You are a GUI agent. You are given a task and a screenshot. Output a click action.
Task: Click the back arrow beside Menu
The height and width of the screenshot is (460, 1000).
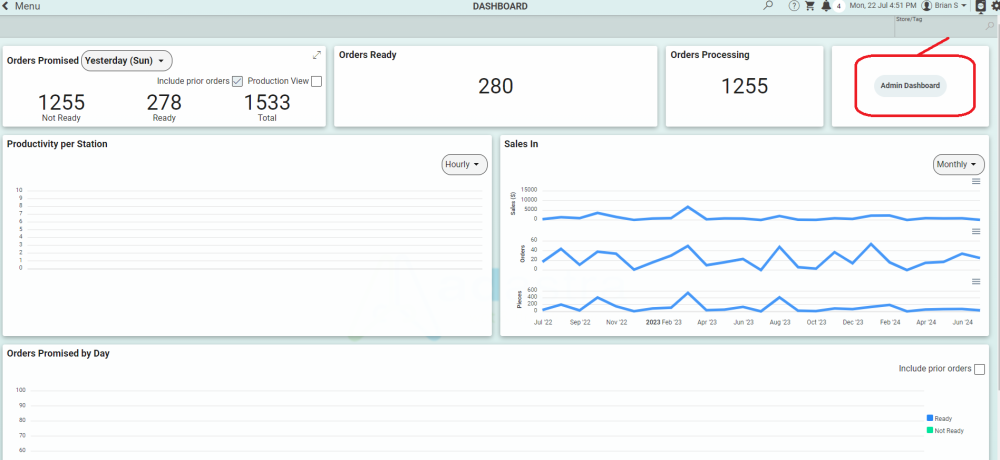pyautogui.click(x=6, y=6)
